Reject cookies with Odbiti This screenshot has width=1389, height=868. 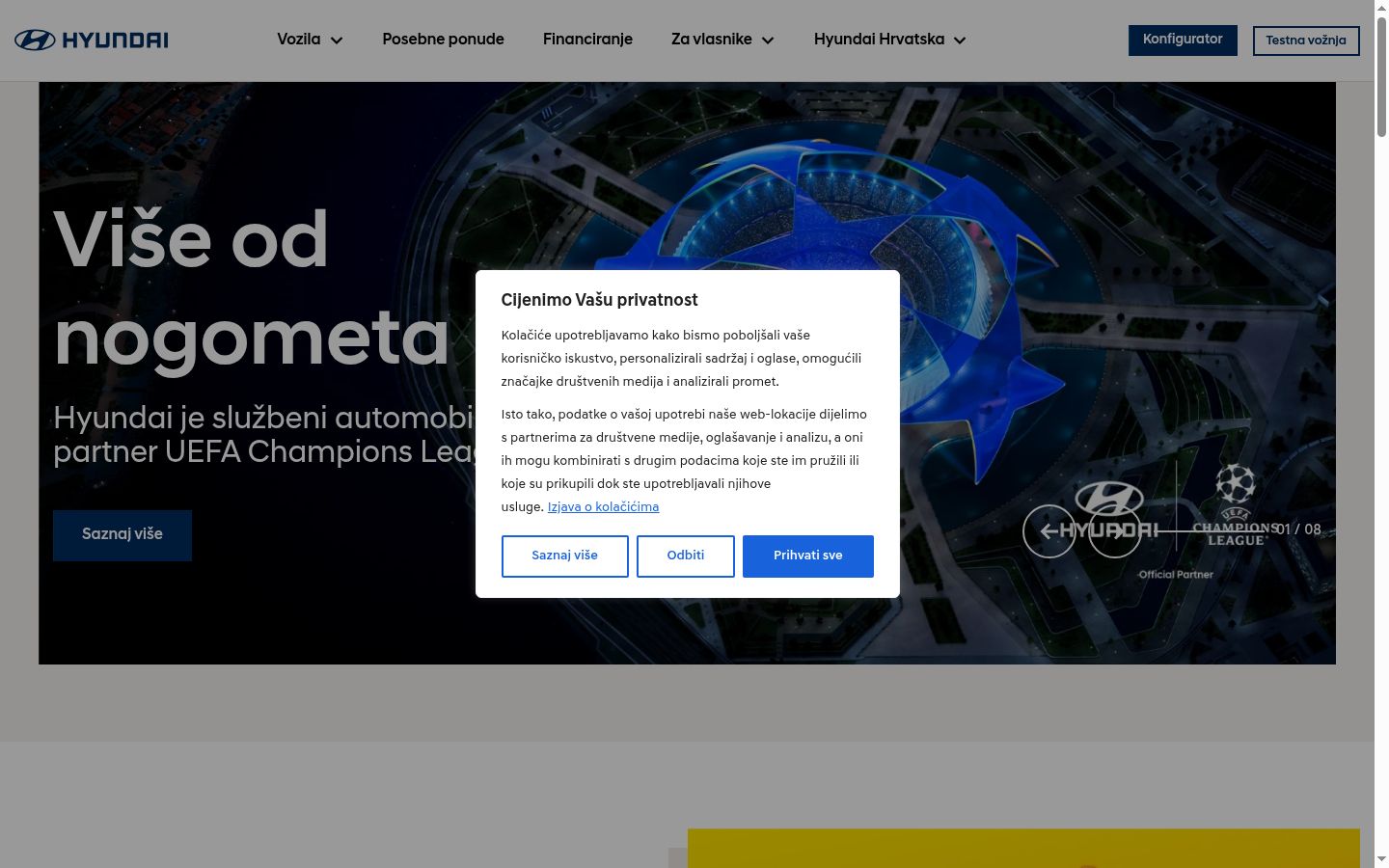686,556
